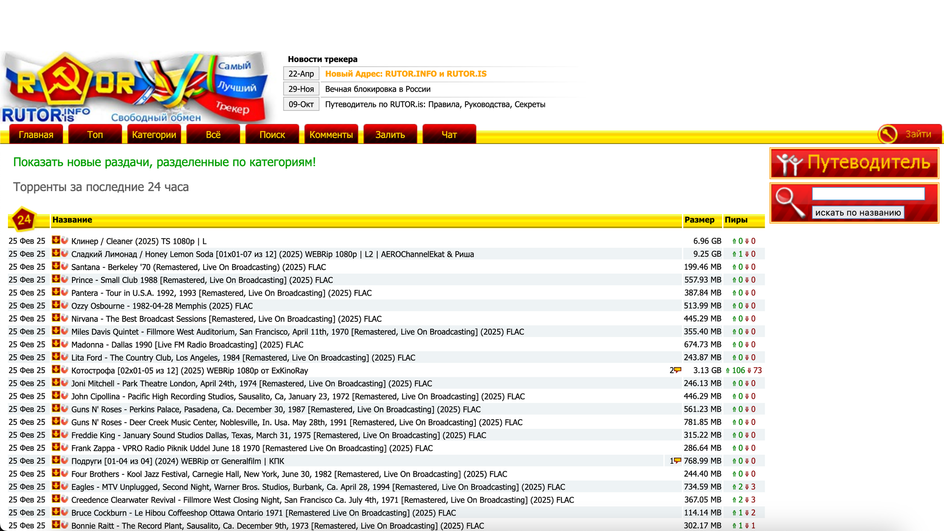The image size is (944, 531).
Task: Open the magnet link for Honey Lemon Soda
Action: click(x=64, y=253)
